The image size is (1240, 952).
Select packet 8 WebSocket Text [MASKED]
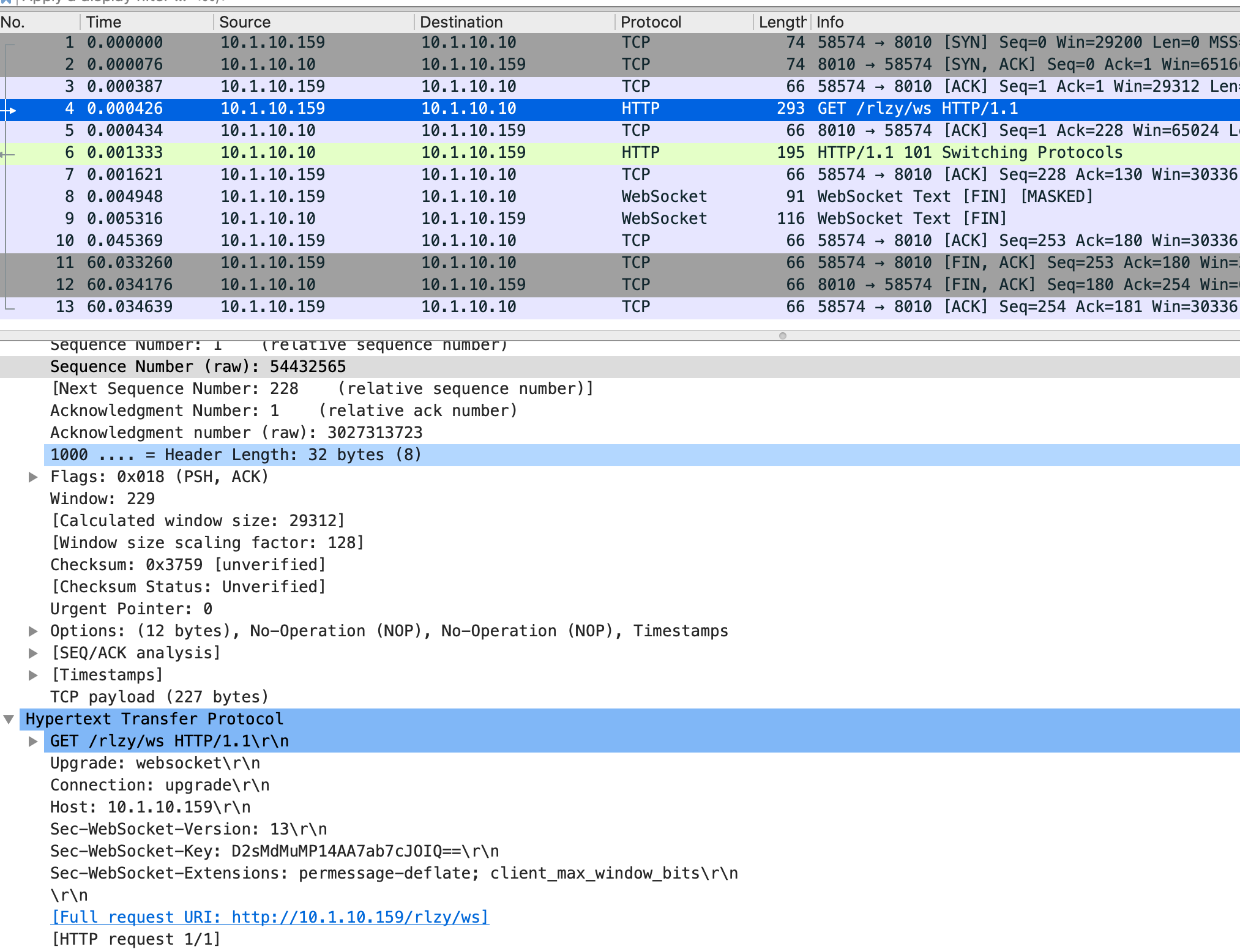(x=620, y=196)
